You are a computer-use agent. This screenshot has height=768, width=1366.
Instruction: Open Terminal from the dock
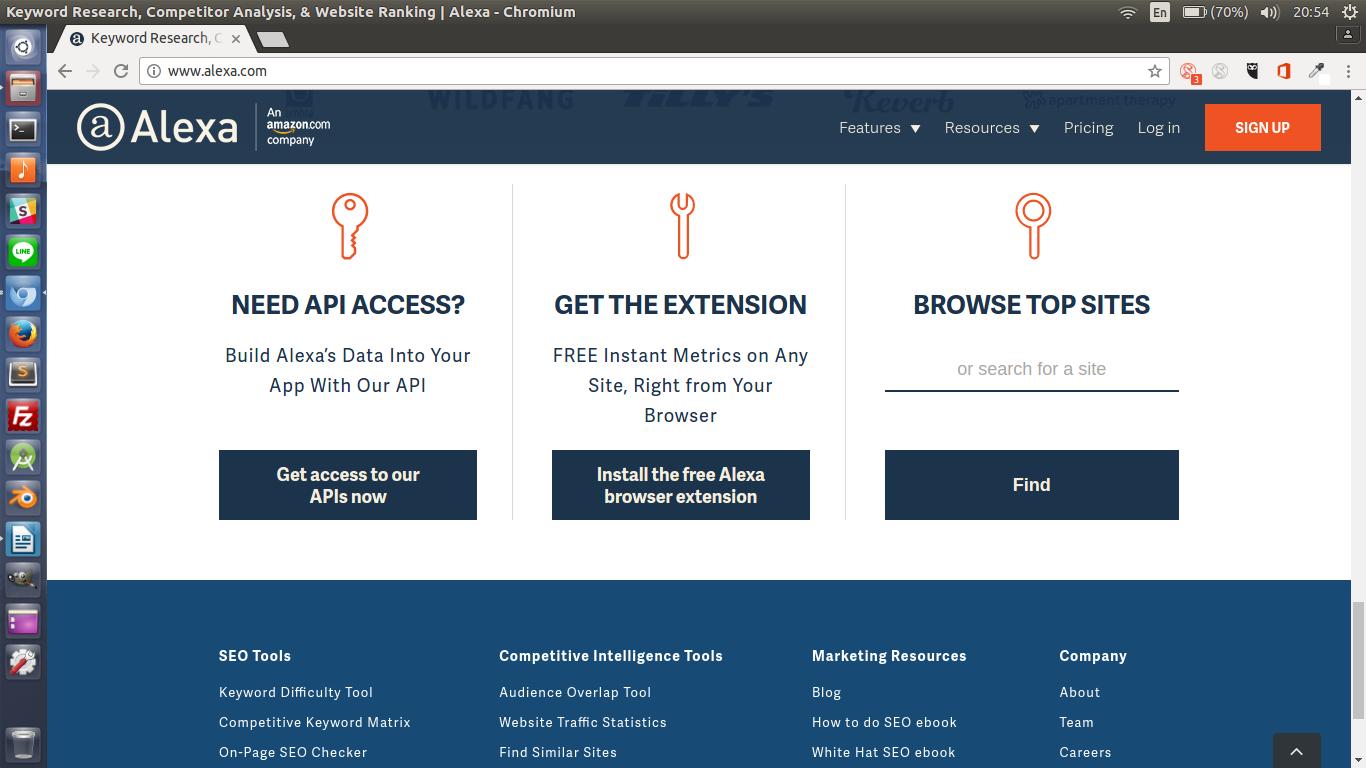point(23,129)
